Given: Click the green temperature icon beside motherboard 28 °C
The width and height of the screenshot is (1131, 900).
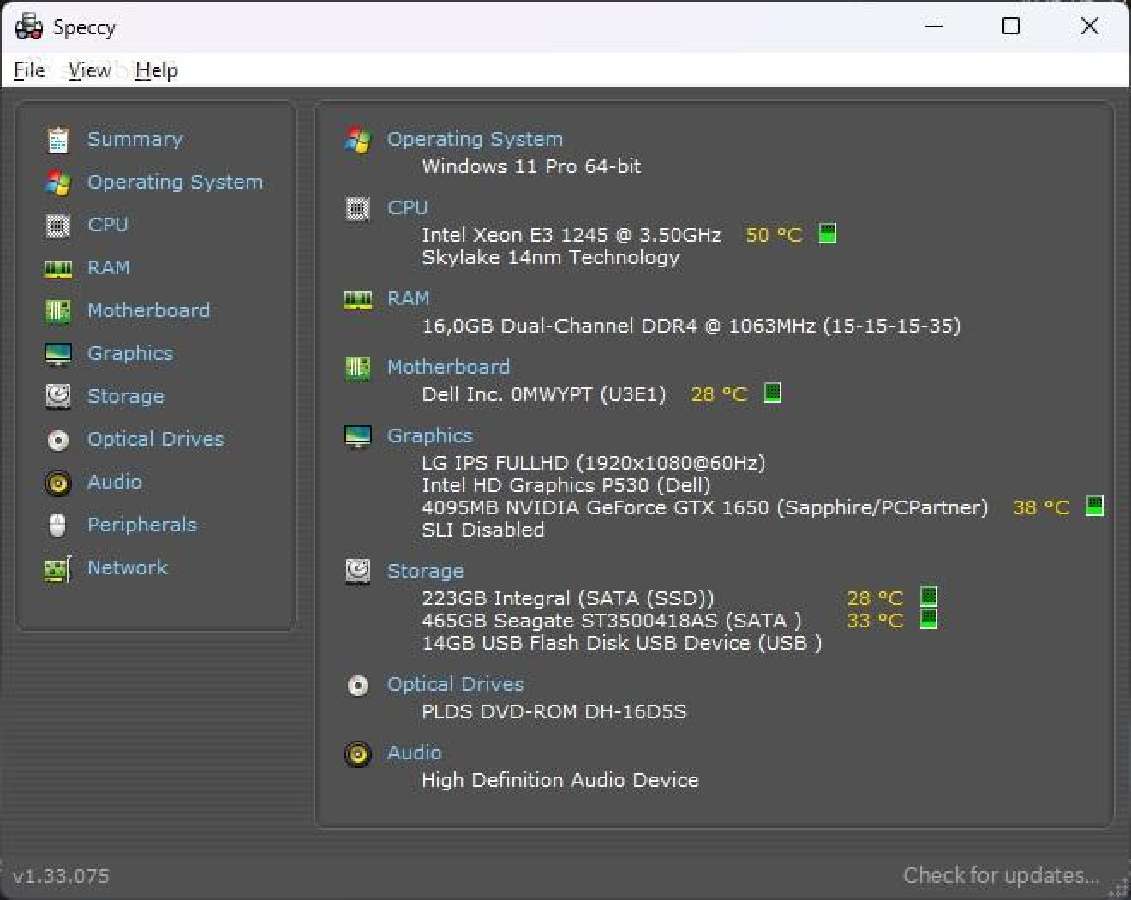Looking at the screenshot, I should click(773, 393).
